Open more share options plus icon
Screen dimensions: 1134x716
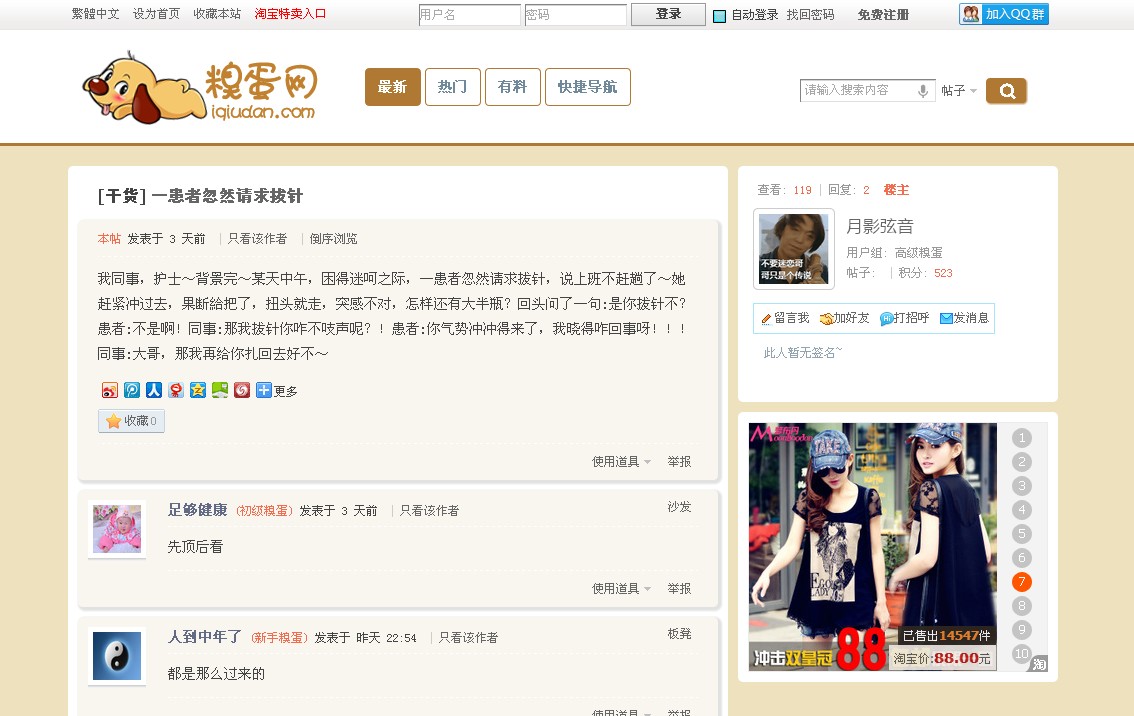coord(264,391)
